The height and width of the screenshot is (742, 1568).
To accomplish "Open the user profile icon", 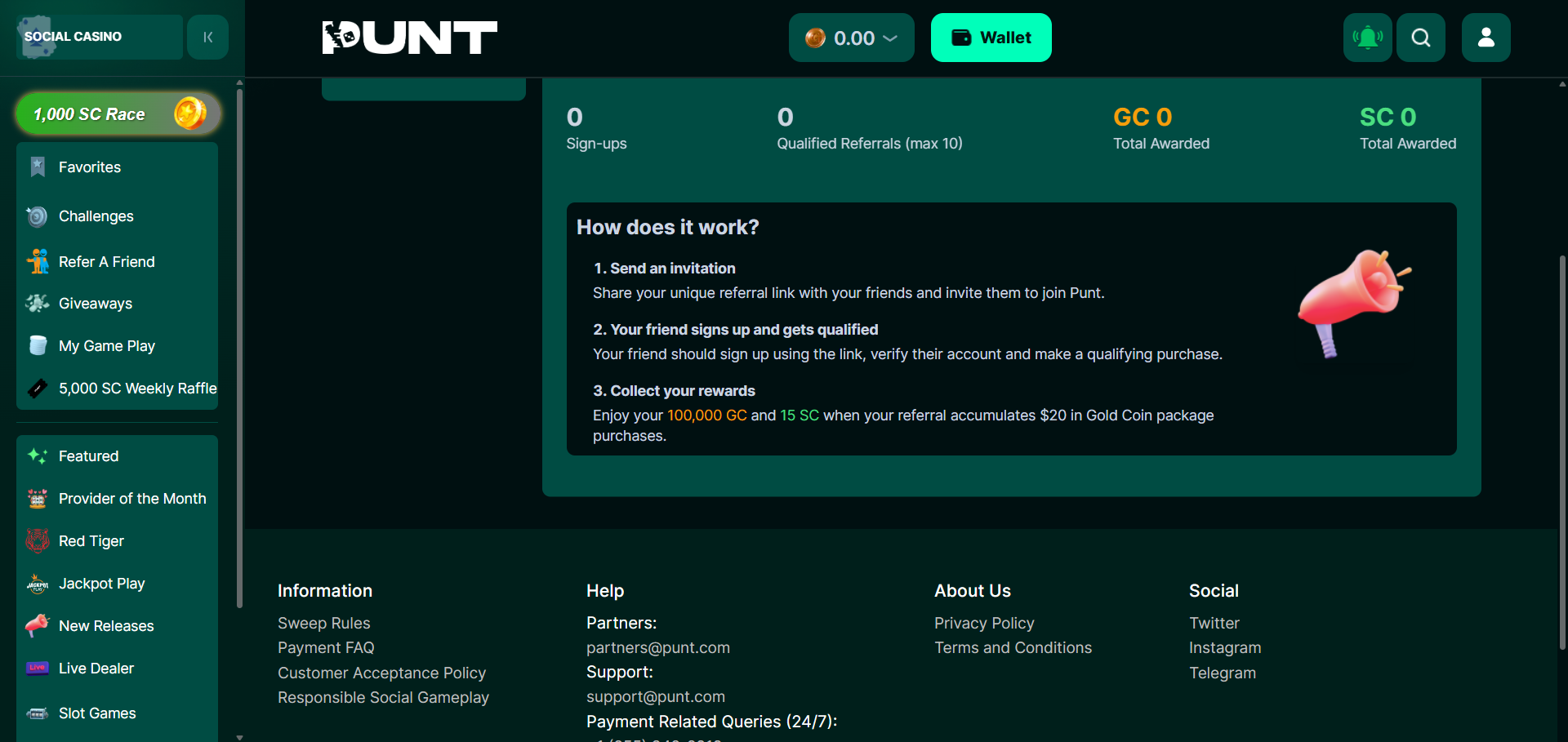I will point(1486,38).
